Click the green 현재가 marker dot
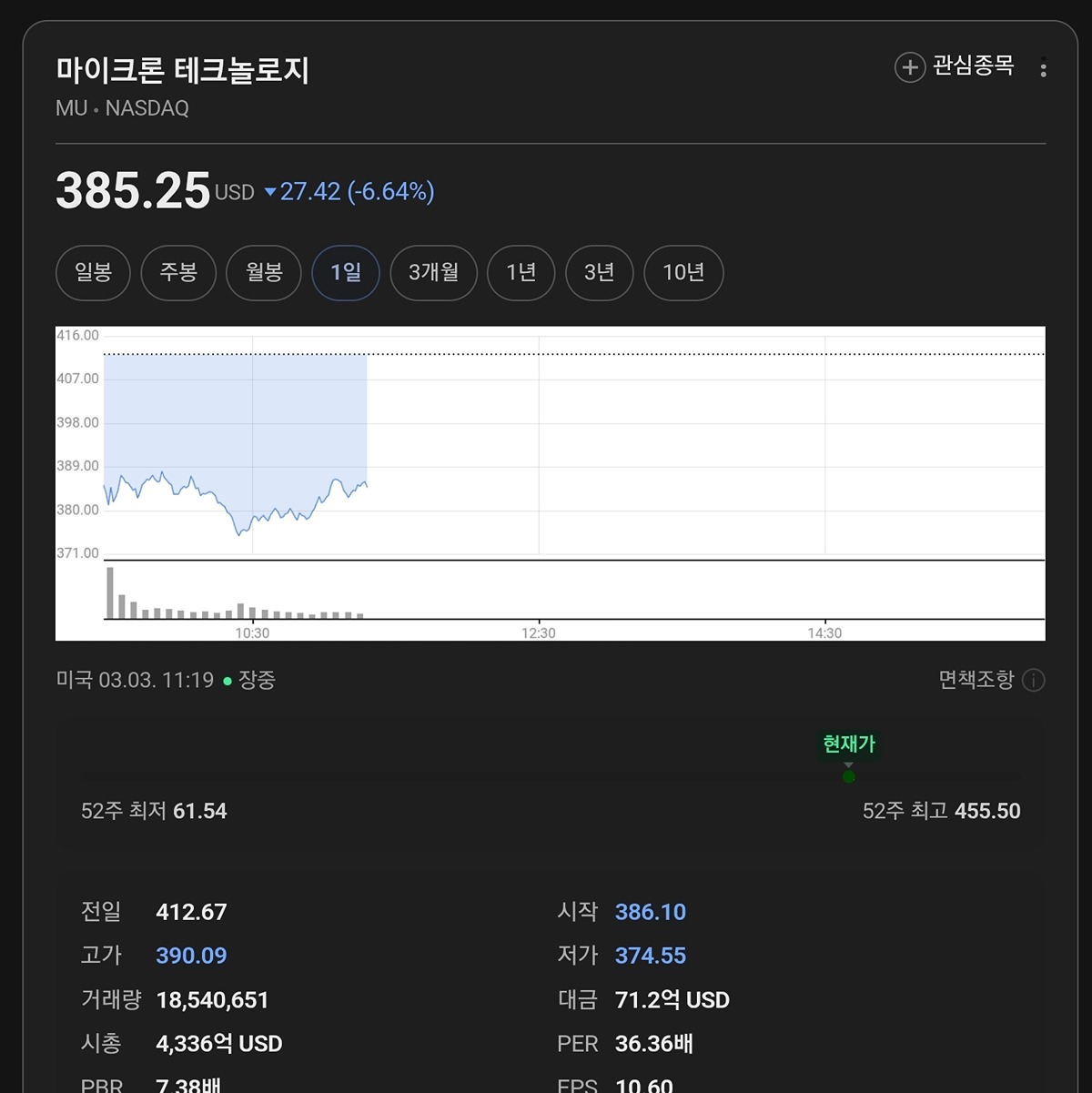The height and width of the screenshot is (1093, 1092). pos(848,776)
